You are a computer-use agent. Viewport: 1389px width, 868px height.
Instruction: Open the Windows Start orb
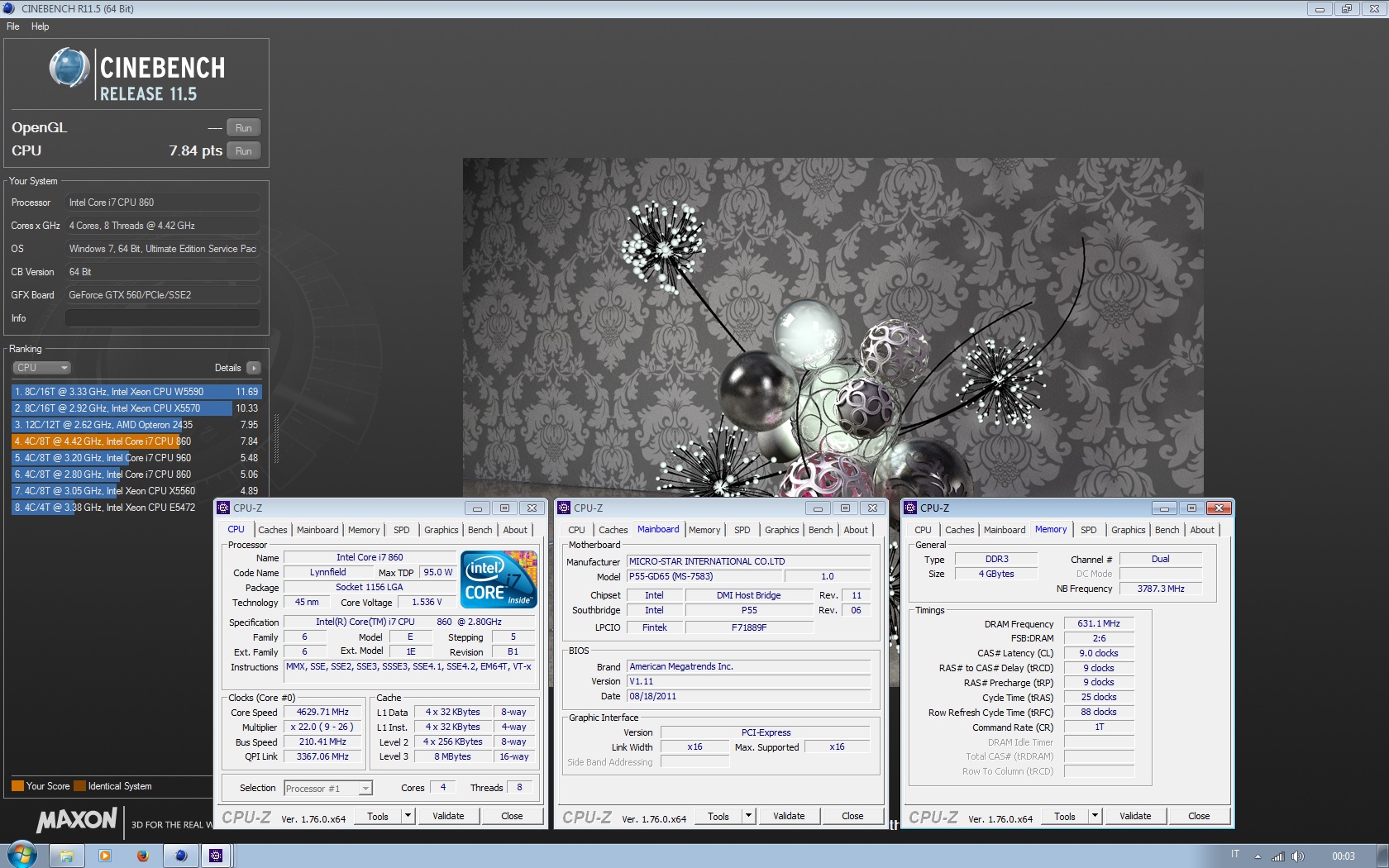point(22,855)
